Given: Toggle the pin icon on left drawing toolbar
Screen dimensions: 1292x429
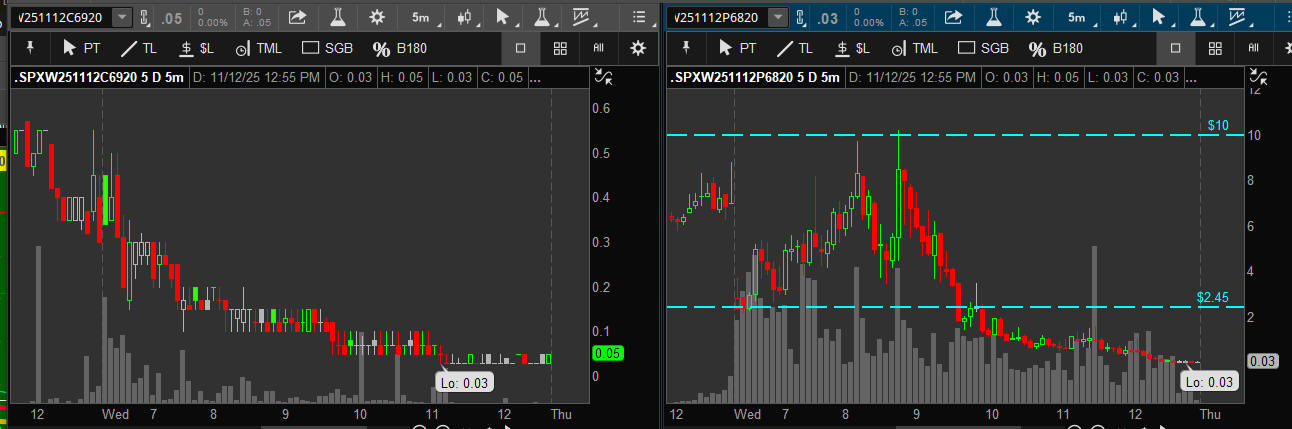Looking at the screenshot, I should tap(29, 48).
